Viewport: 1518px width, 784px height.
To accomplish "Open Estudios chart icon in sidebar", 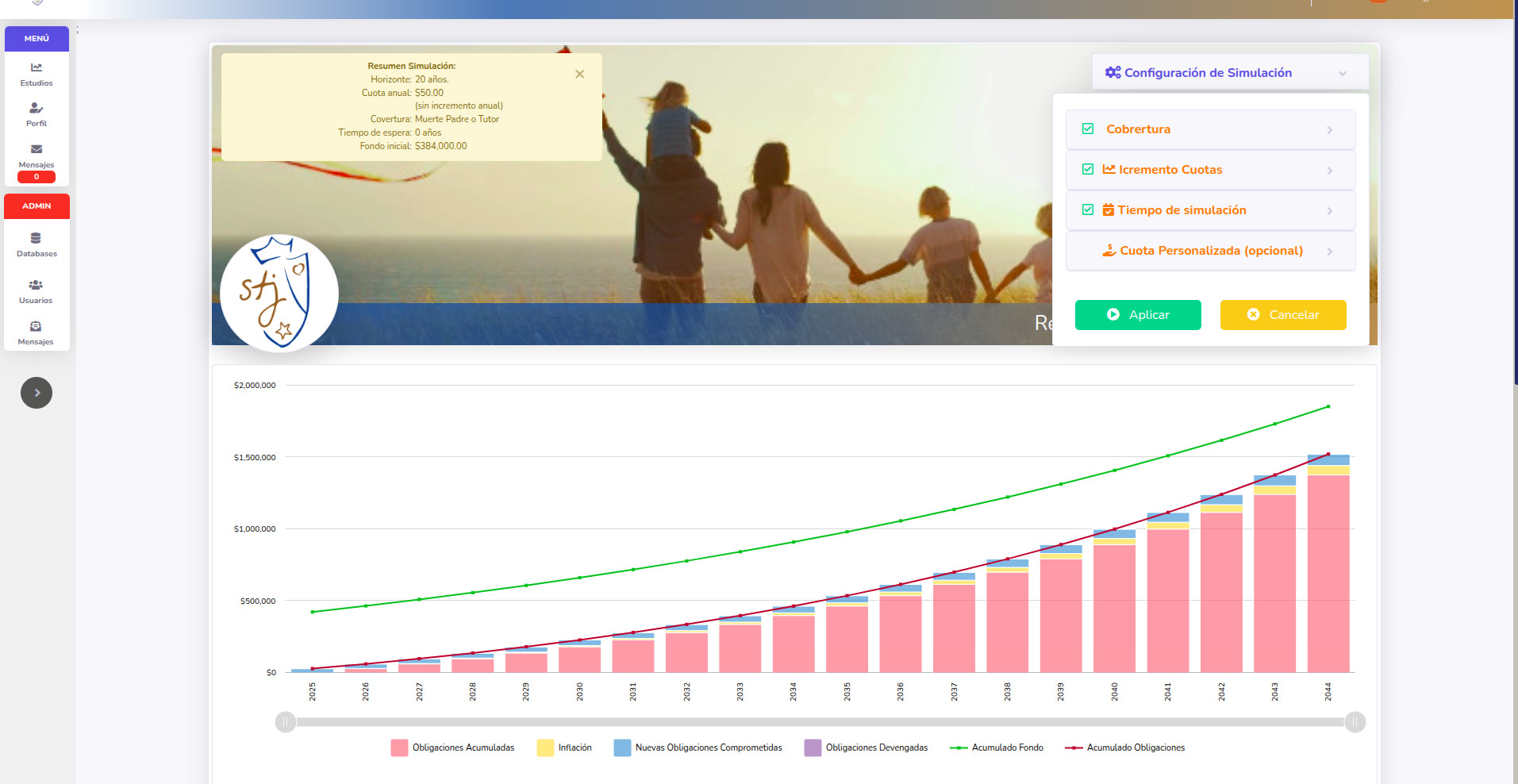I will (x=37, y=68).
